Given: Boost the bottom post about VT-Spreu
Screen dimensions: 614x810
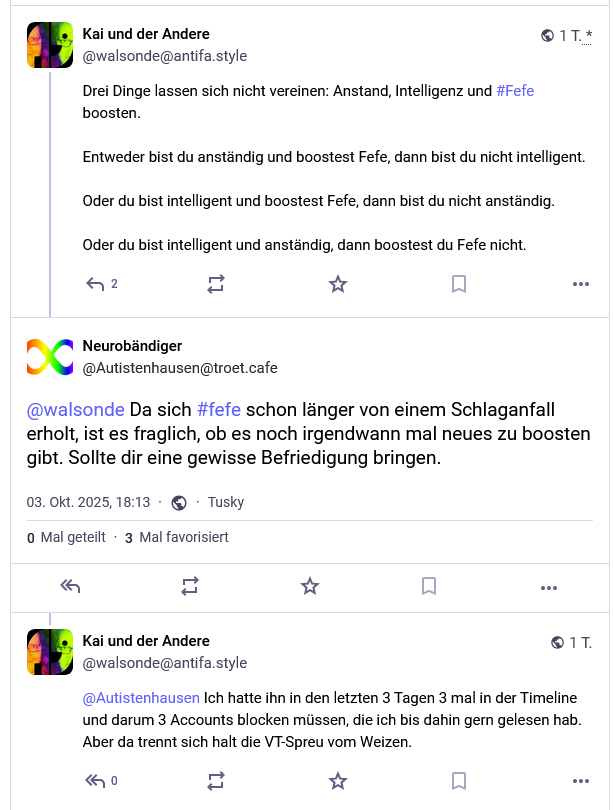Looking at the screenshot, I should tap(216, 781).
